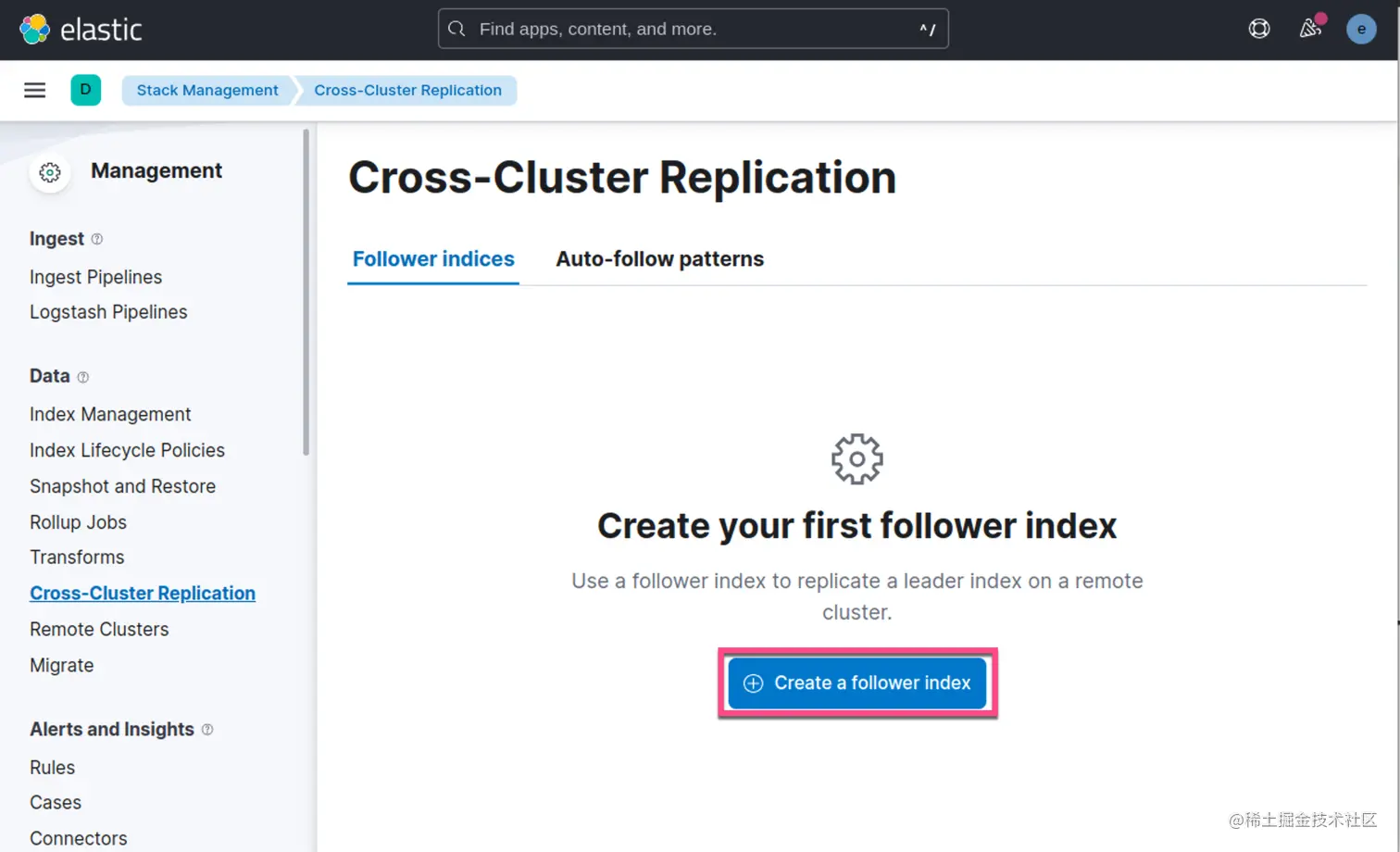This screenshot has height=852, width=1400.
Task: Open Cases in sidebar
Action: (56, 802)
